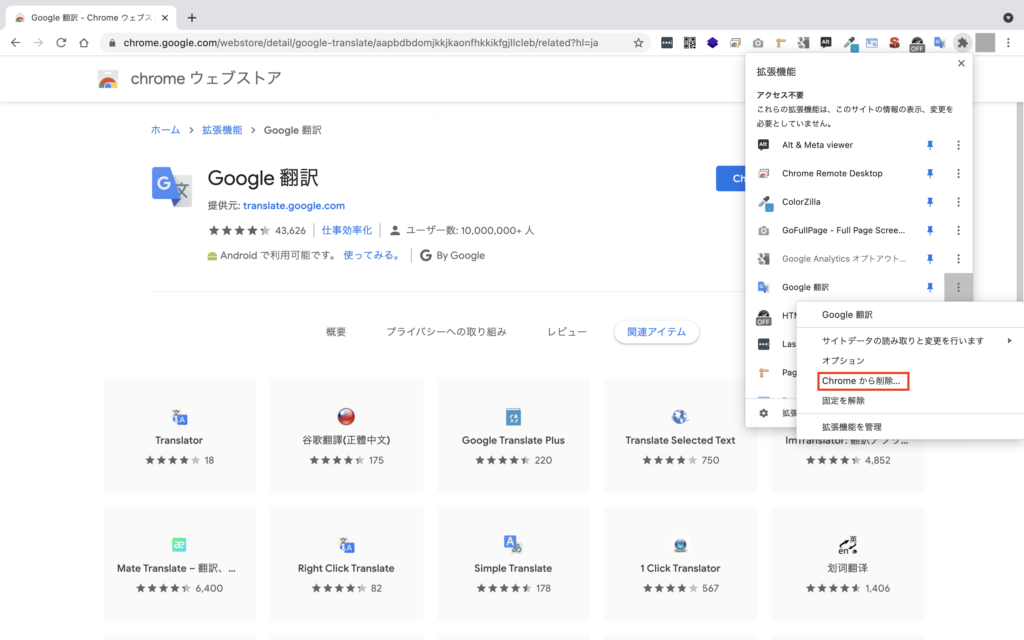Image resolution: width=1024 pixels, height=640 pixels.
Task: Open the 谷歌翻譯(正體中文) card
Action: 346,436
